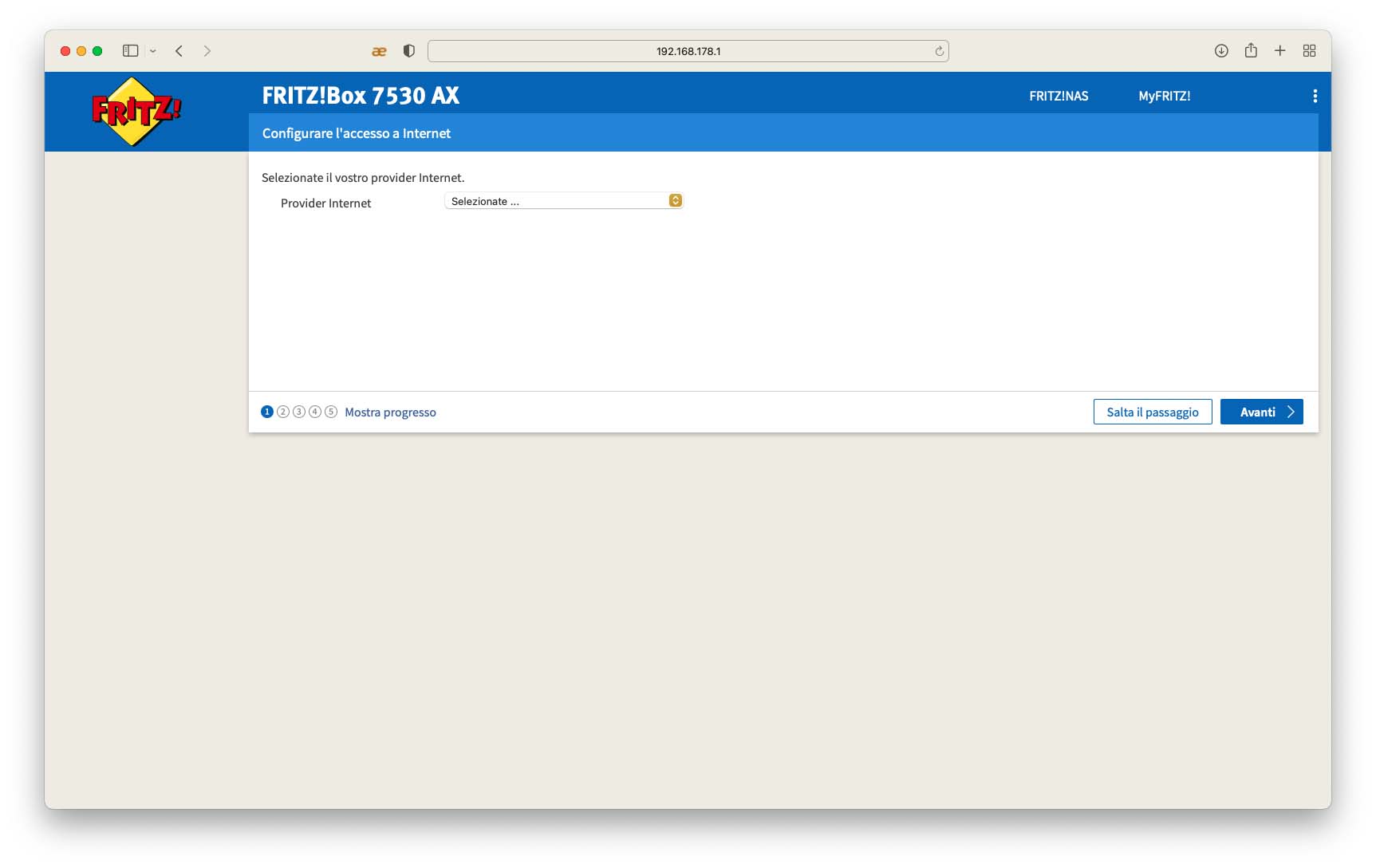Open the privacy report shield icon

409,51
